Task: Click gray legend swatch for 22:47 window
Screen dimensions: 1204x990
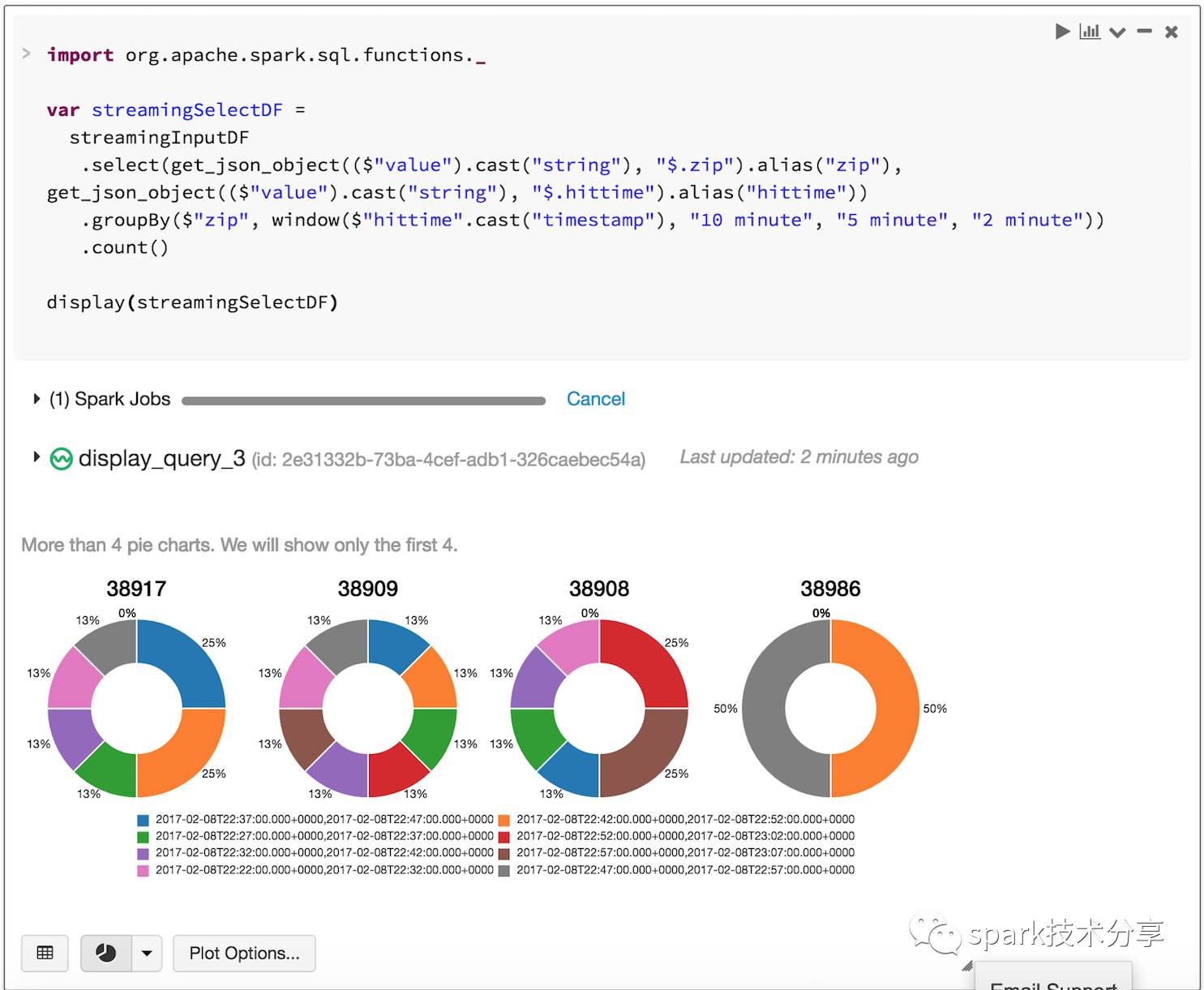Action: (x=504, y=871)
